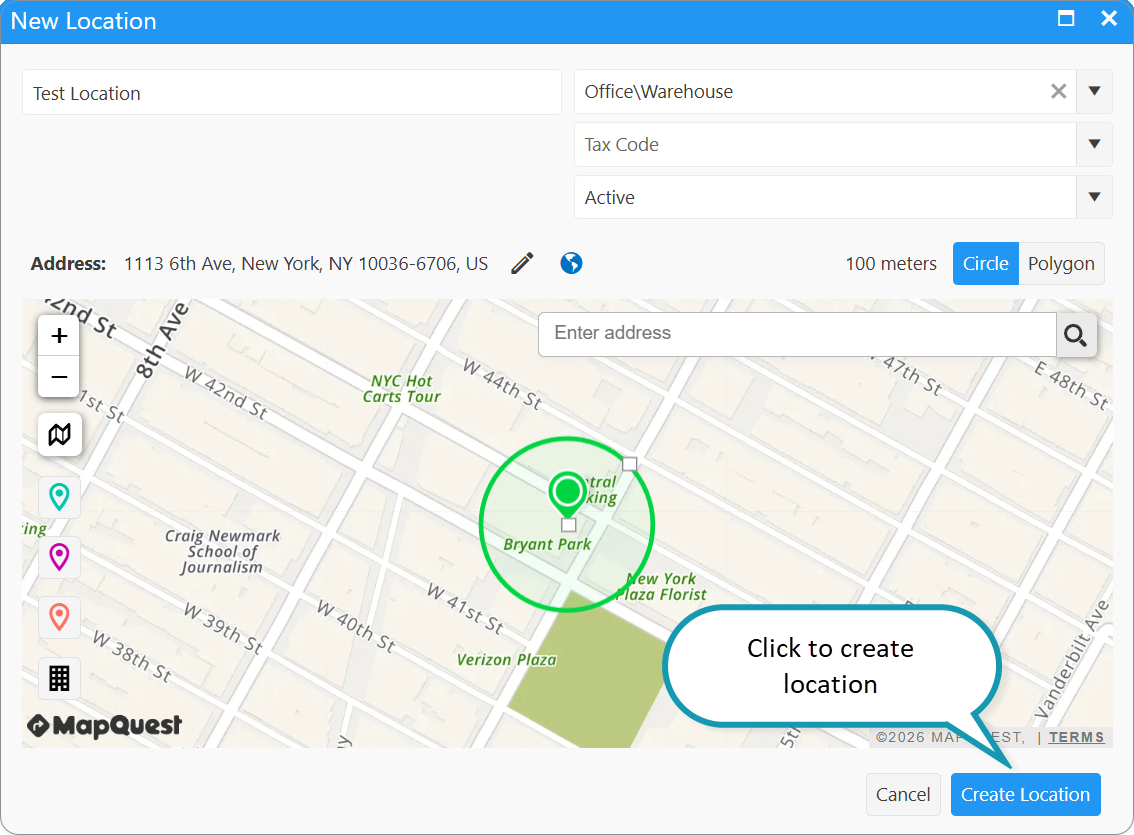Click the building grid icon
The width and height of the screenshot is (1134, 835).
(59, 678)
